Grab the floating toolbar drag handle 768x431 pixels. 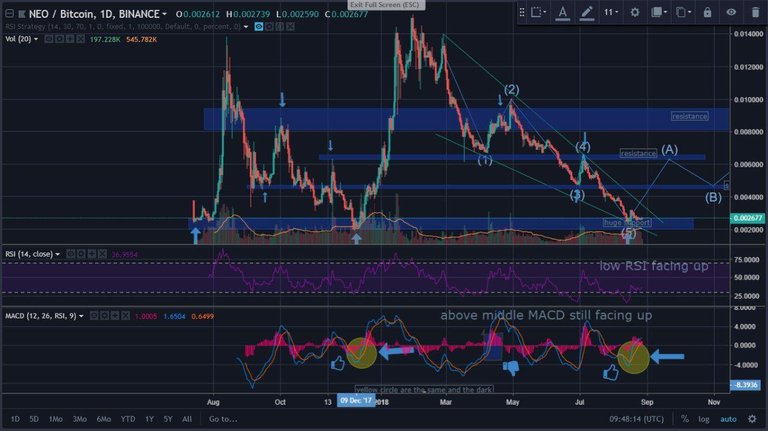tap(522, 12)
